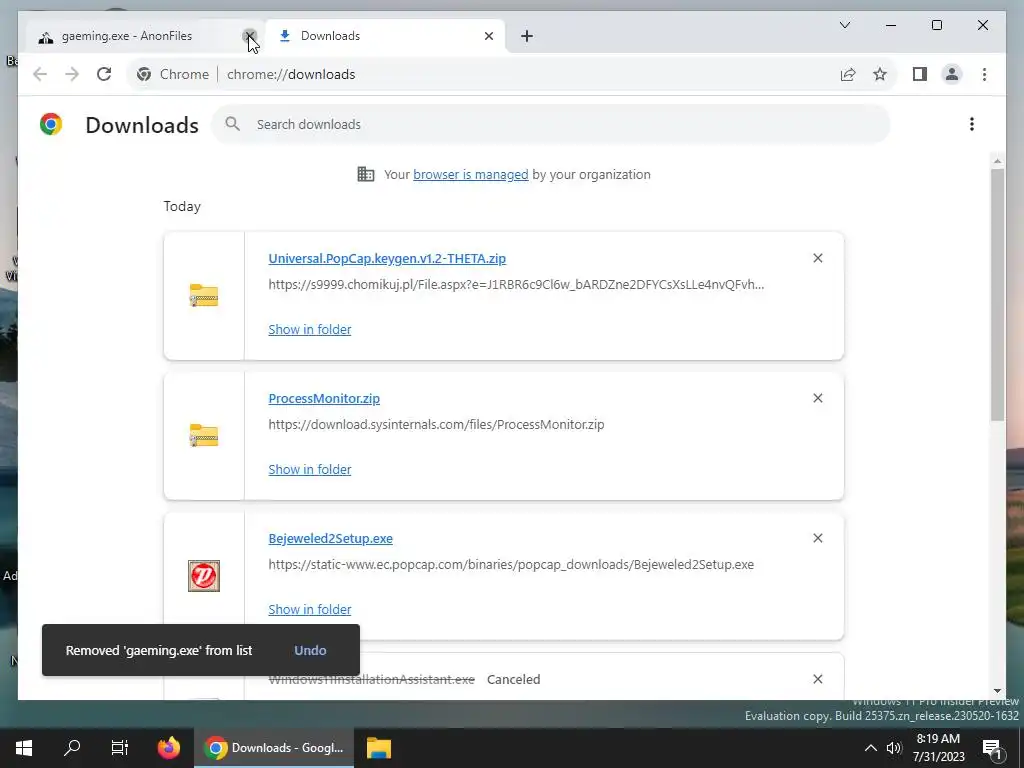
Task: Select the Downloads - Google Chrome taskbar button
Action: [x=274, y=748]
